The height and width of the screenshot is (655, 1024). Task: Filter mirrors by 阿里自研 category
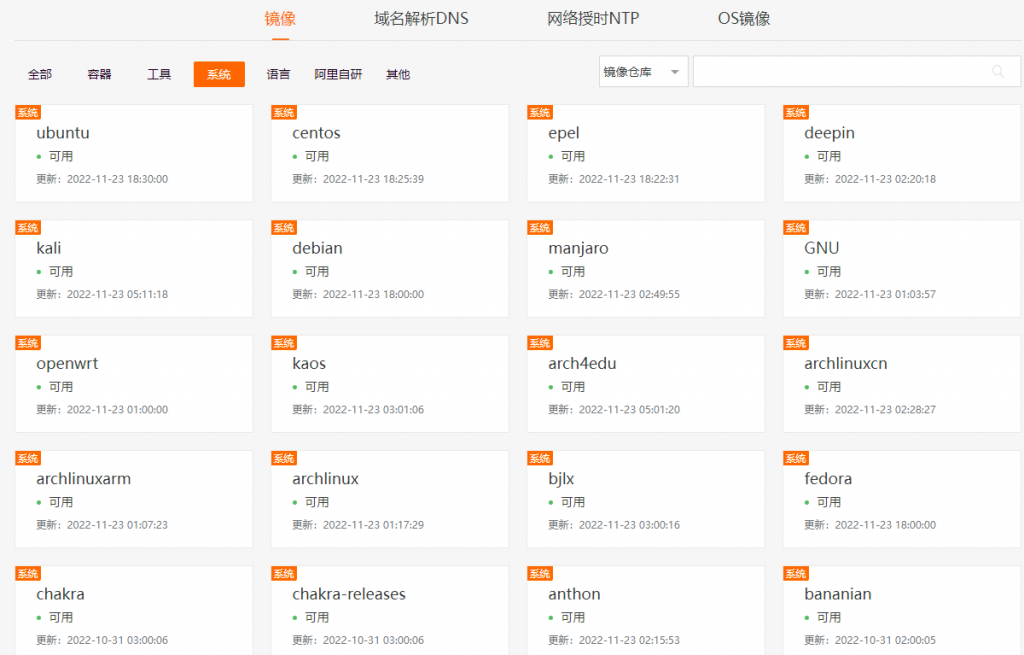pos(338,74)
